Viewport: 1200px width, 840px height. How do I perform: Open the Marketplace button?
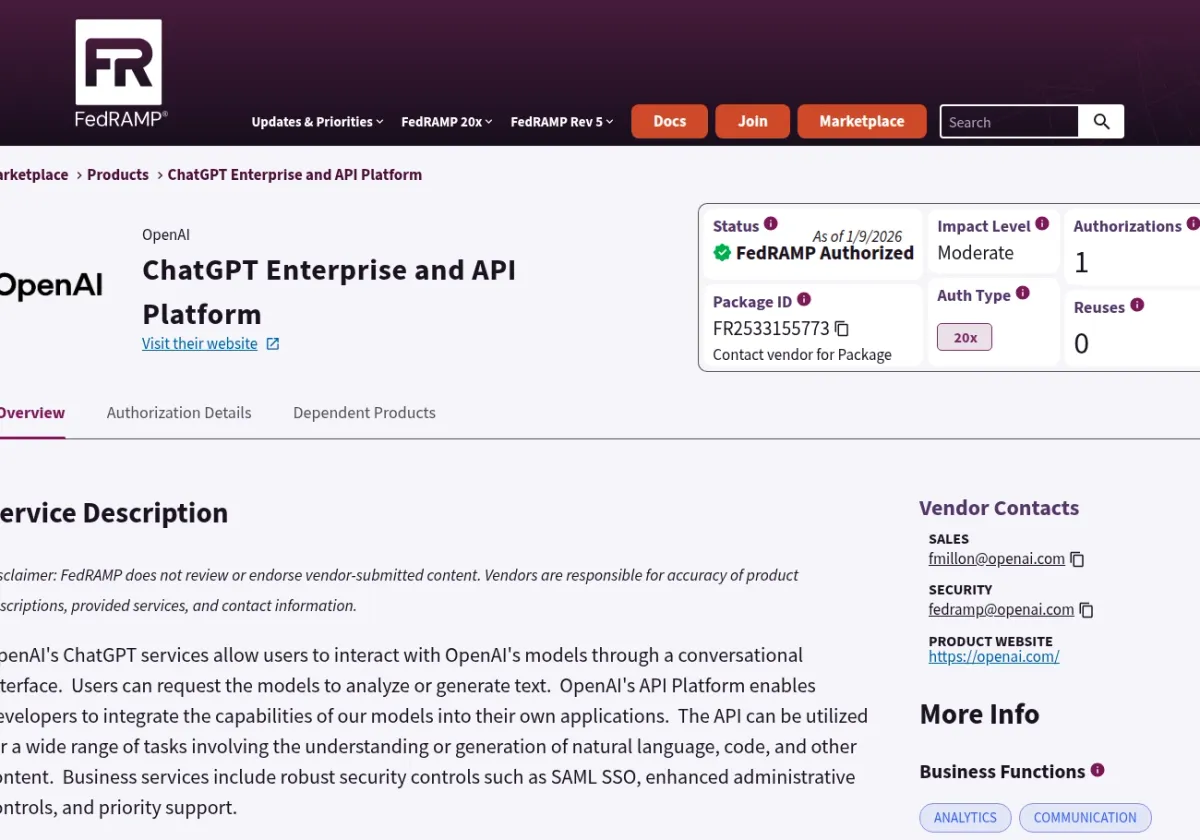click(862, 121)
